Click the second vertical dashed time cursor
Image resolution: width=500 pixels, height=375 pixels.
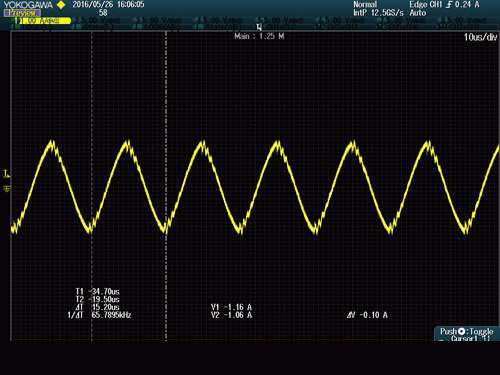[166, 186]
